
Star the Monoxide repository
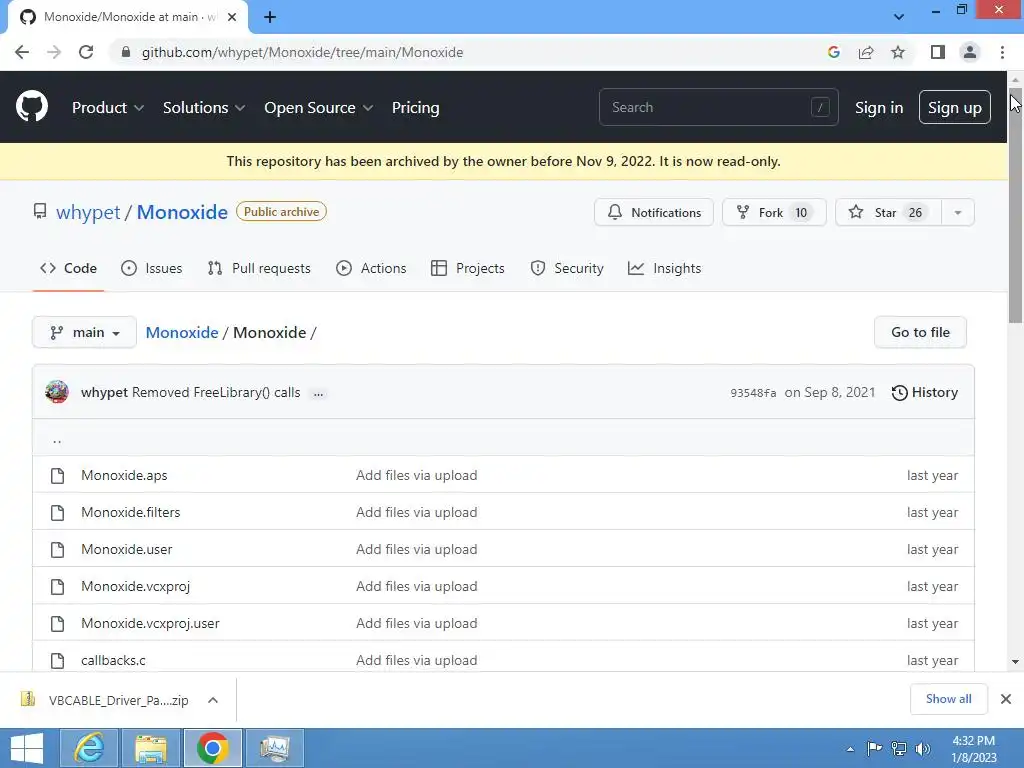(888, 213)
